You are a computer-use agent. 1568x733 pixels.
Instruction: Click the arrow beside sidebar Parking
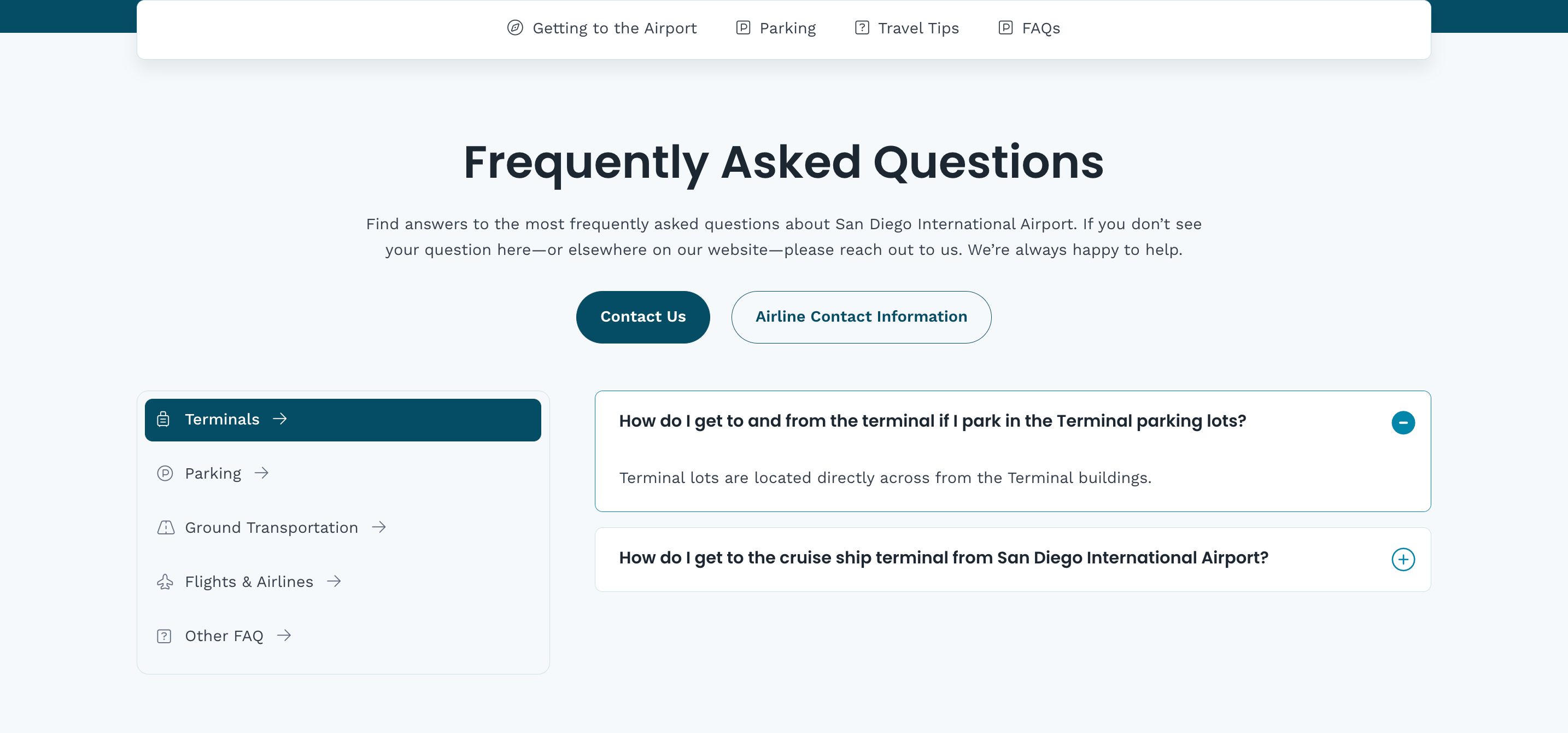click(x=262, y=473)
